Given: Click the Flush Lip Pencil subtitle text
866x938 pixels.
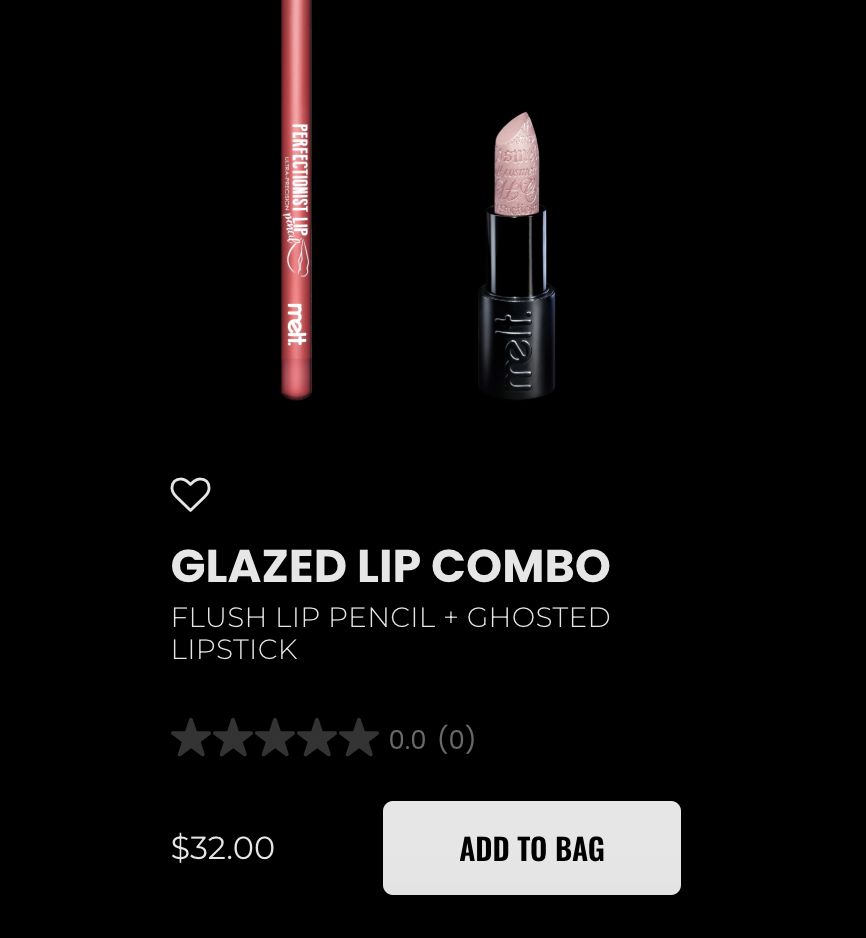Looking at the screenshot, I should click(x=391, y=634).
